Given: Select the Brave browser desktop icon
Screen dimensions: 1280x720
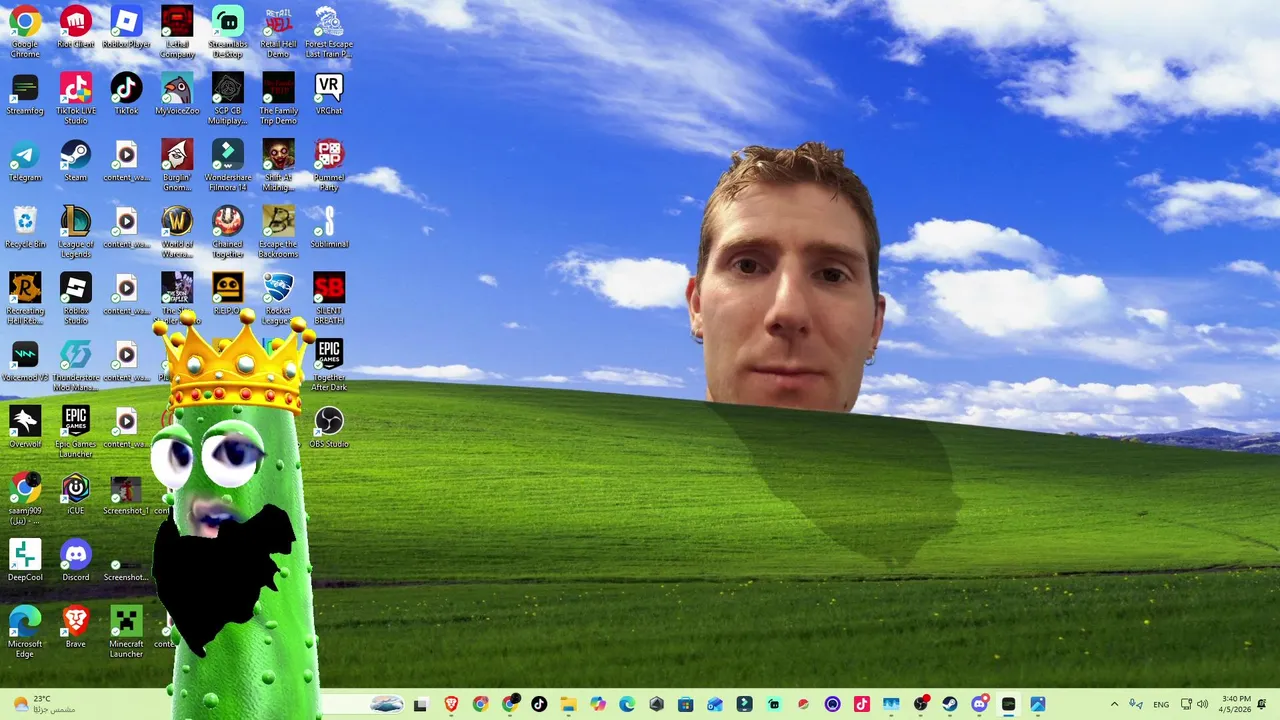Looking at the screenshot, I should 75,628.
